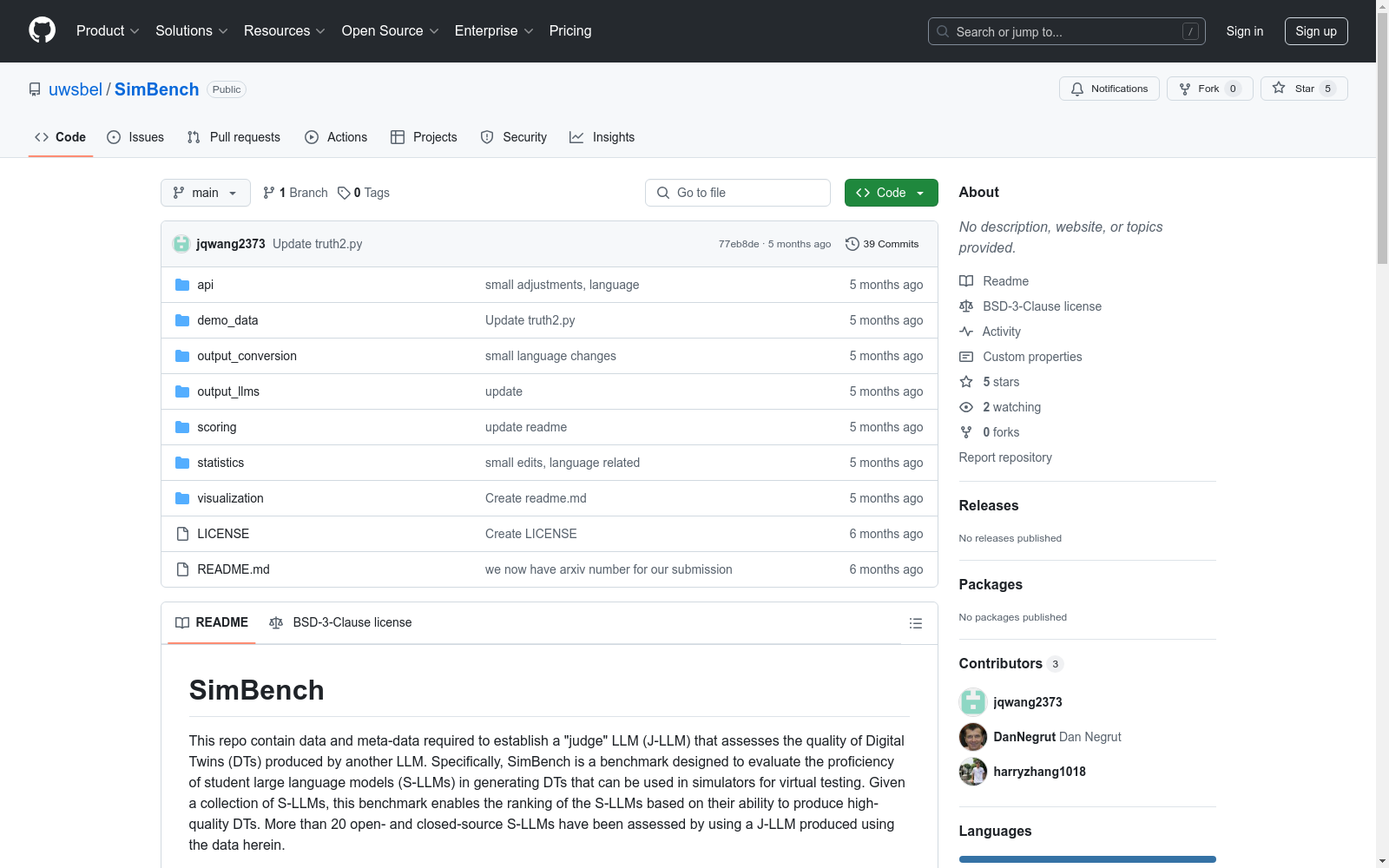Click the repository book icon beside uwsbel

(35, 89)
